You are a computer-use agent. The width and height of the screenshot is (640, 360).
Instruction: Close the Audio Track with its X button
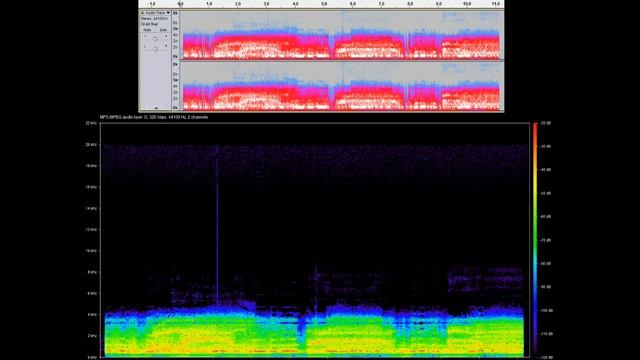tap(142, 13)
